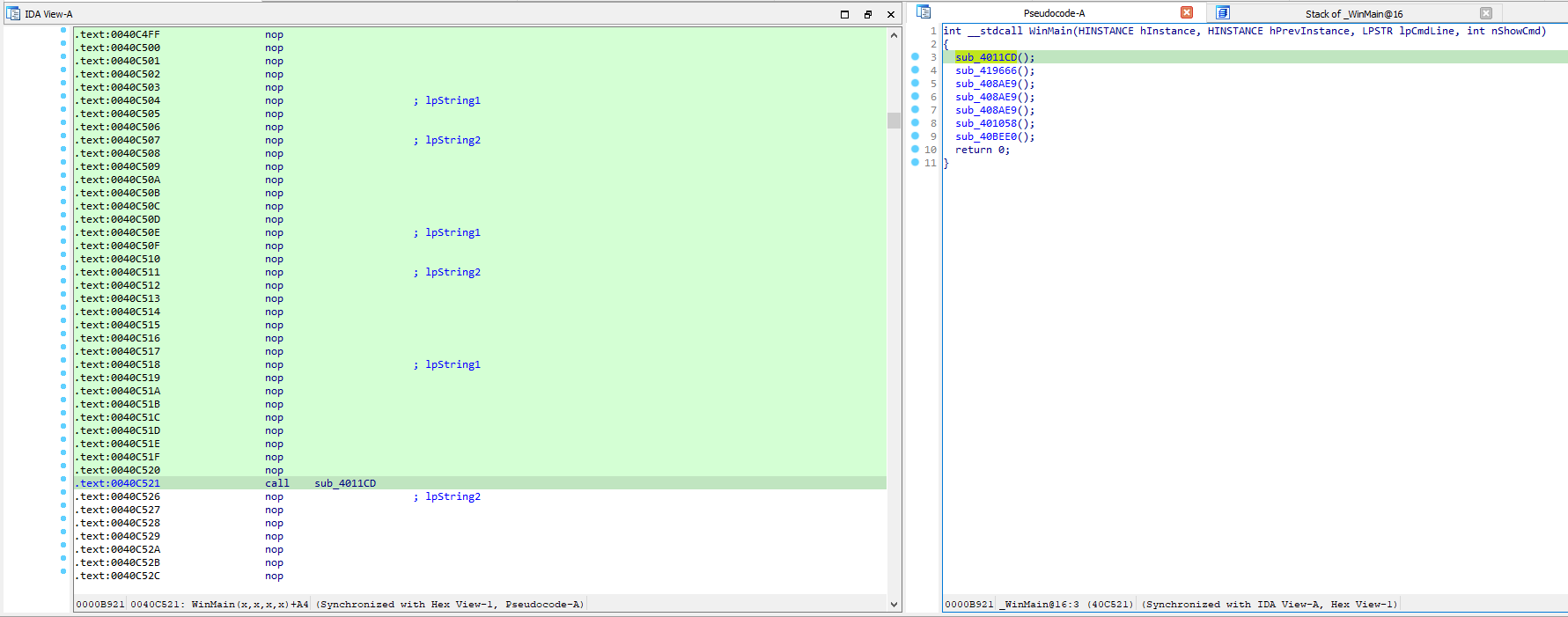Click the Pseudocode-A tab icon

click(x=924, y=12)
